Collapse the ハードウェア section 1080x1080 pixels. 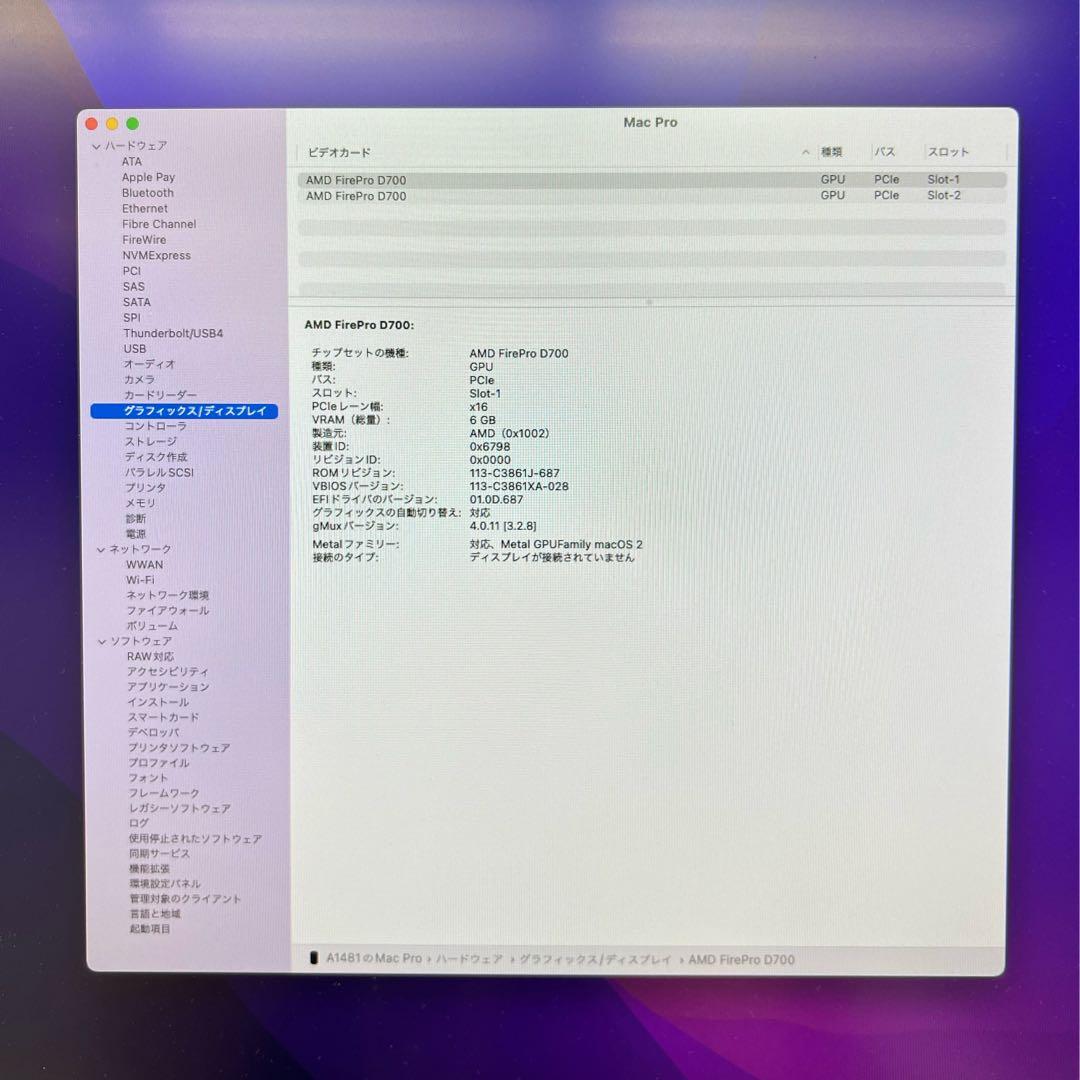96,147
